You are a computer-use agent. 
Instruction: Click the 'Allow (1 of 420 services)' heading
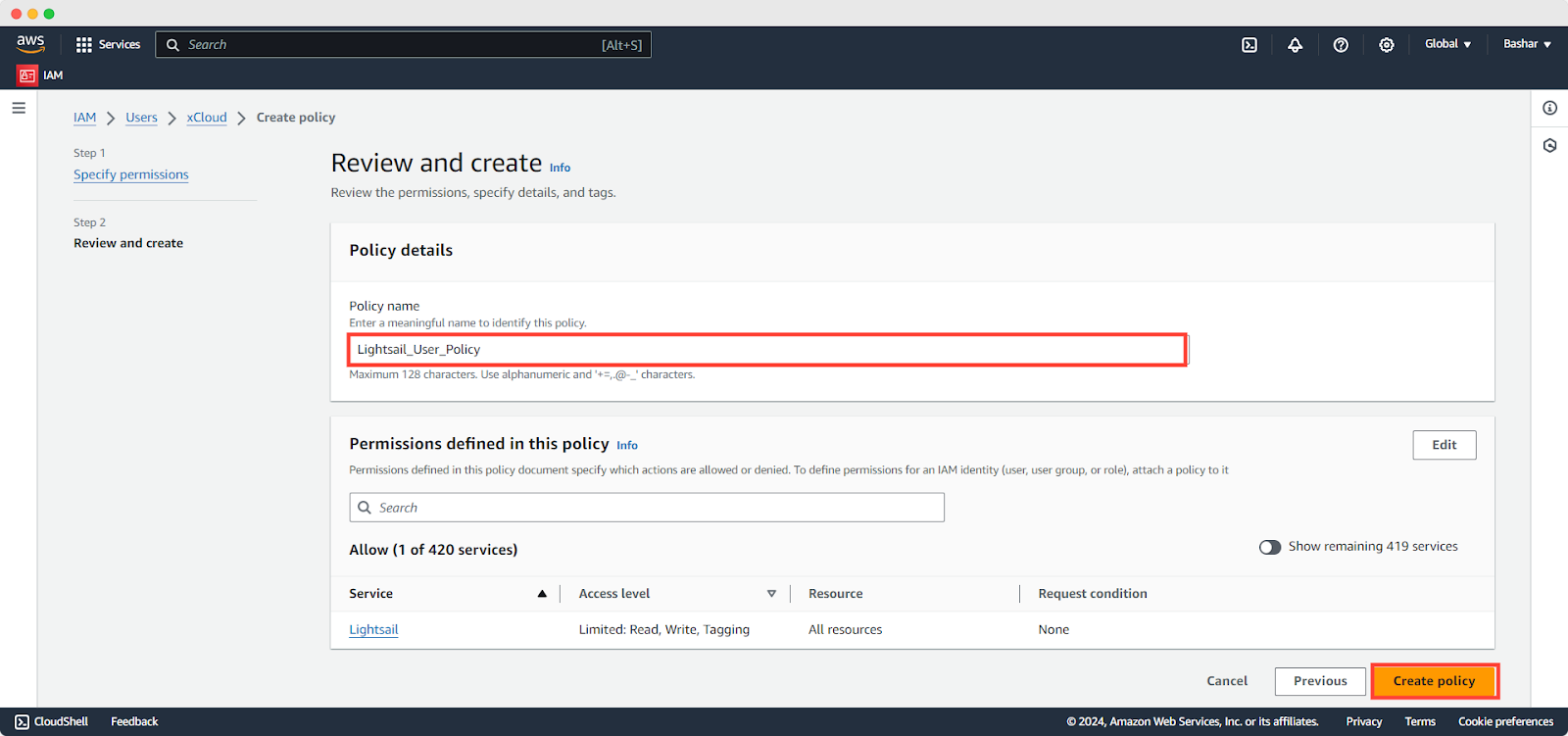[x=433, y=550]
